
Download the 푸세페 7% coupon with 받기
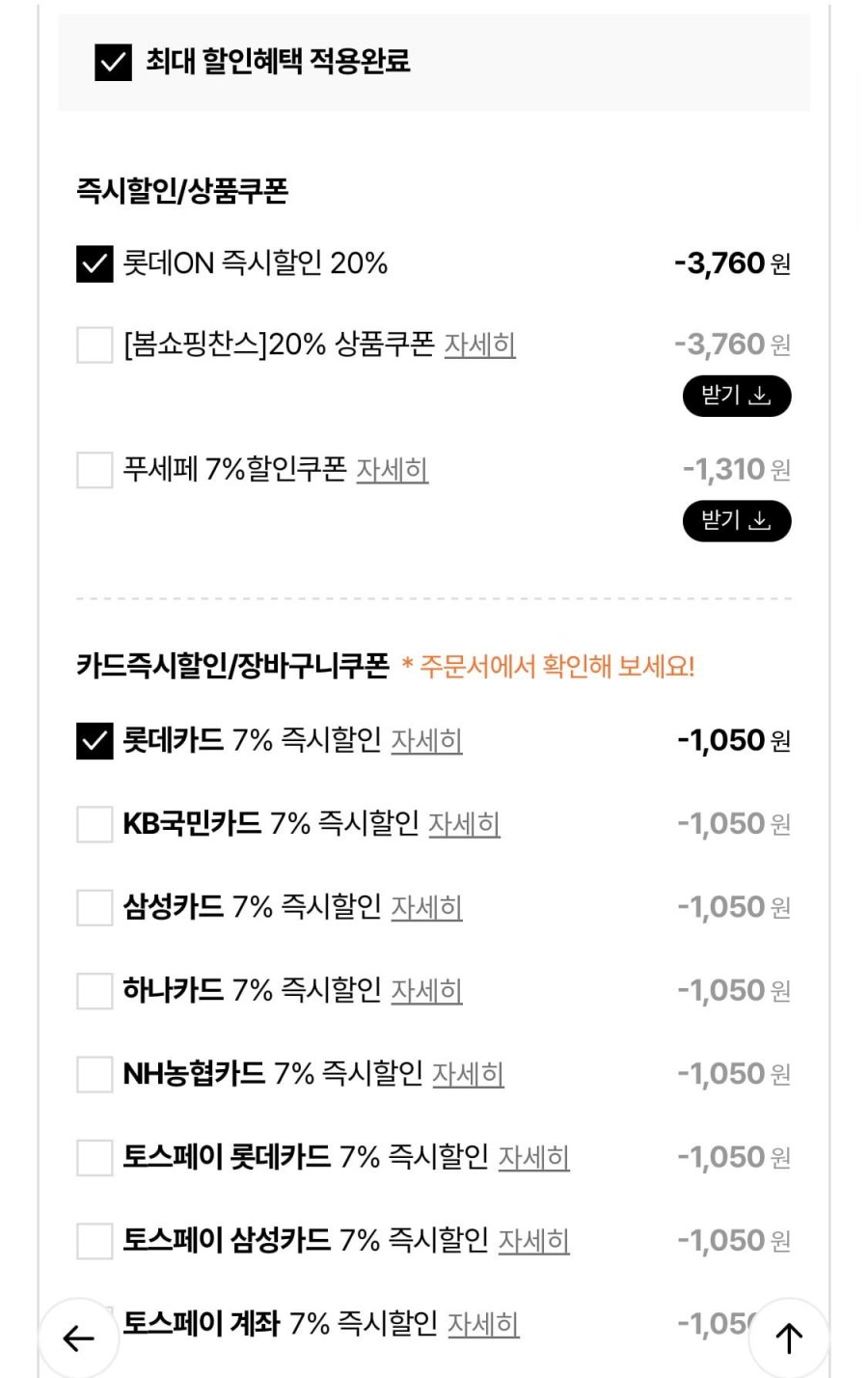coord(737,521)
